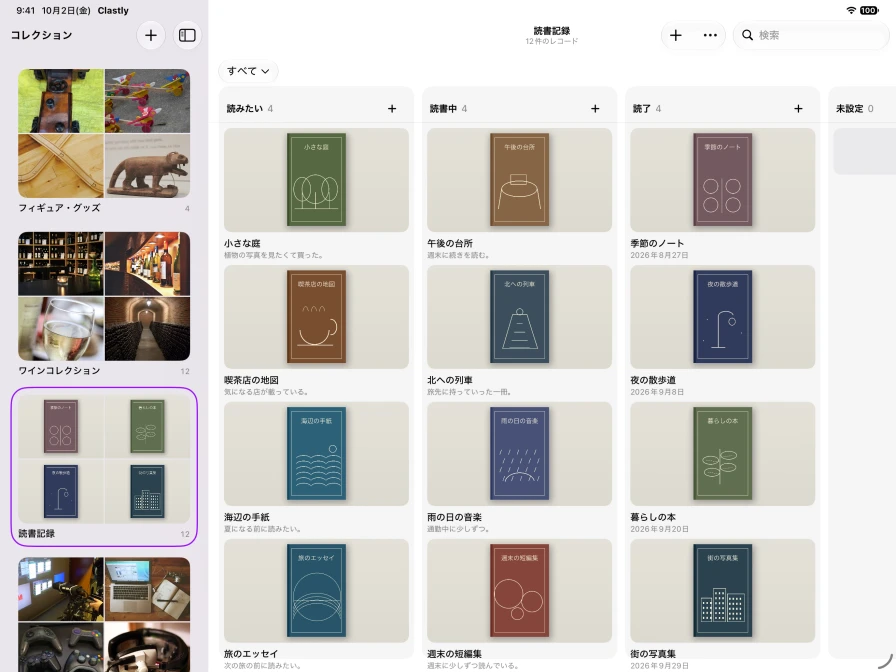Screen dimensions: 896x672
Task: Toggle the sidebar panel icon
Action: [187, 35]
